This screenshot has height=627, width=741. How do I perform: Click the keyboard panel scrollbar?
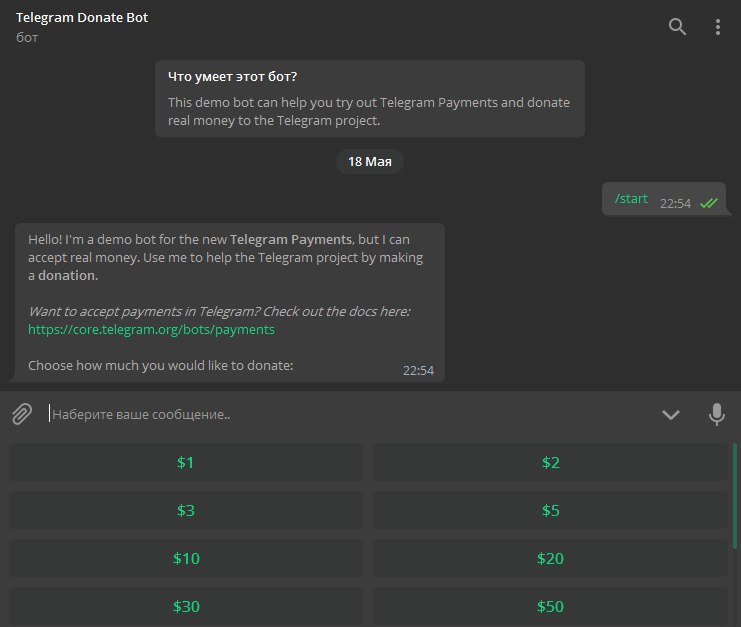tap(735, 496)
